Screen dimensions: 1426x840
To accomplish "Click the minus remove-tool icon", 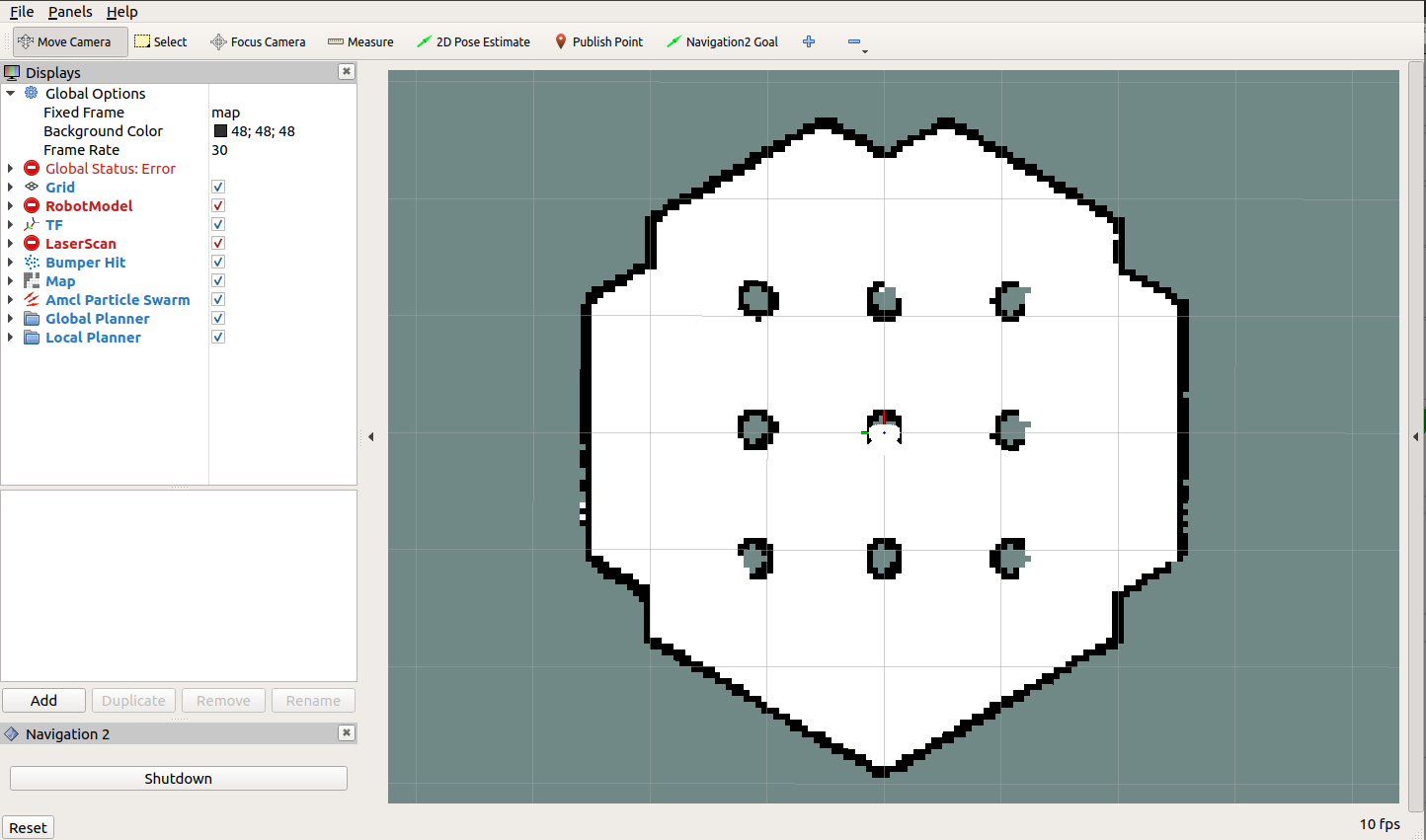I will pyautogui.click(x=854, y=41).
